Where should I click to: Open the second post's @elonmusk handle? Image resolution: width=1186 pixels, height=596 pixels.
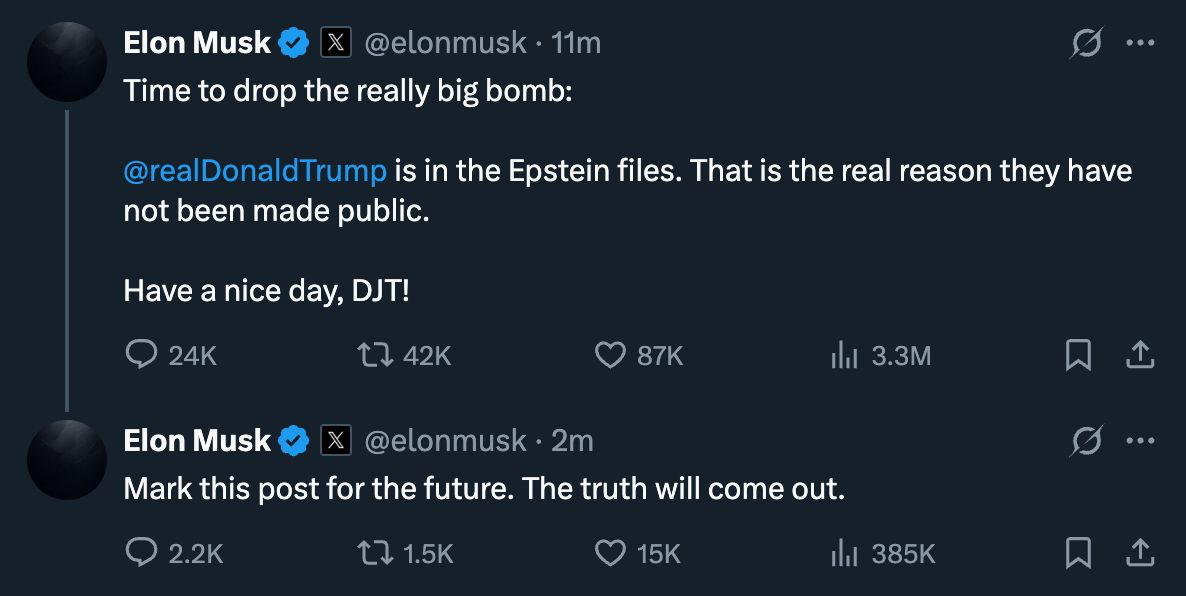(444, 441)
